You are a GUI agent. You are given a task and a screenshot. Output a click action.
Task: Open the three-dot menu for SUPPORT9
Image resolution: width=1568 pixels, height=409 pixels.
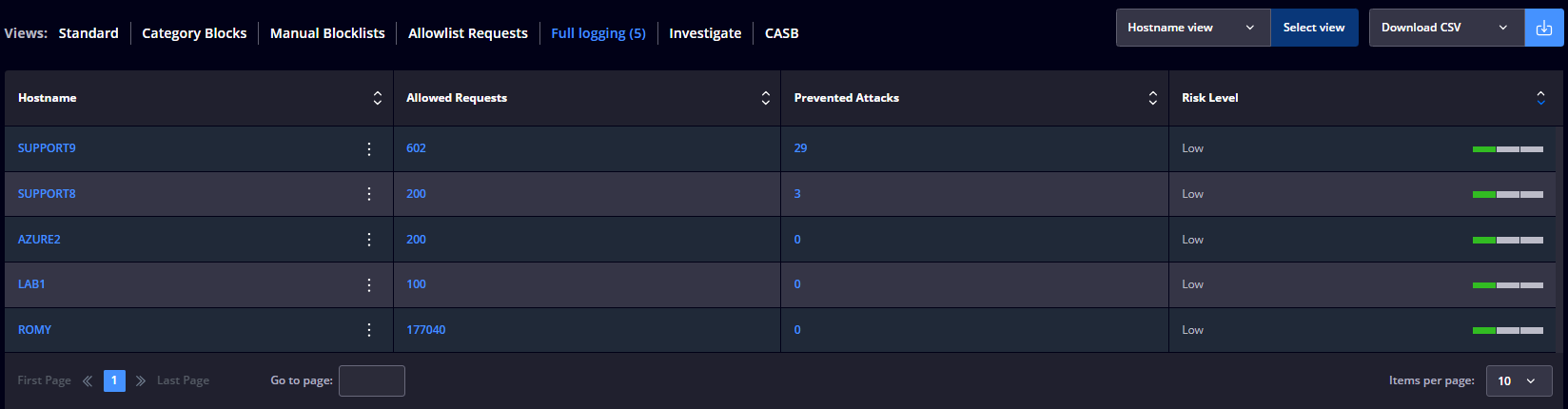point(369,148)
